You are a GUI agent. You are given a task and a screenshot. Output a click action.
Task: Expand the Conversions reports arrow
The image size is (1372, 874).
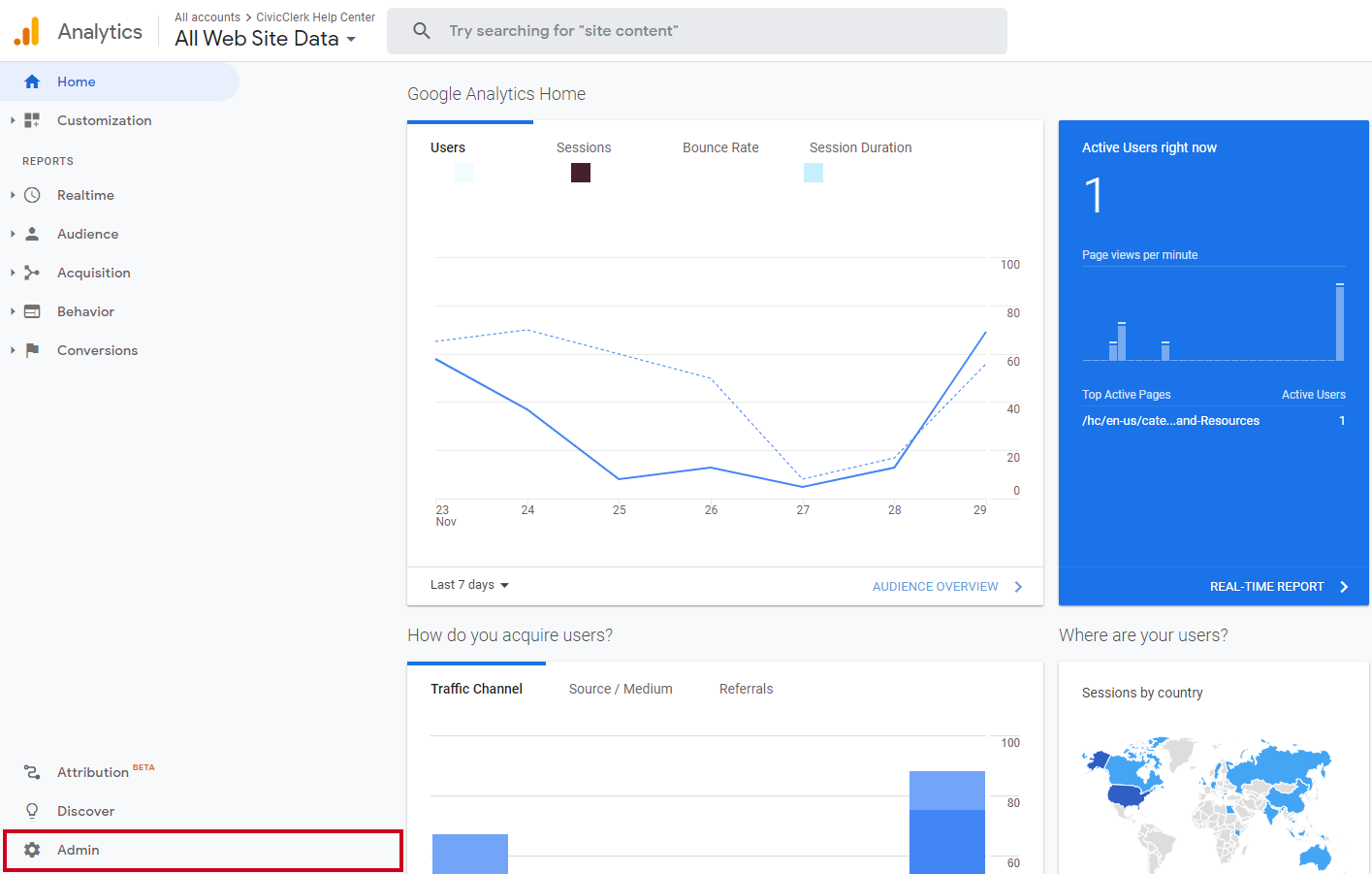[13, 350]
